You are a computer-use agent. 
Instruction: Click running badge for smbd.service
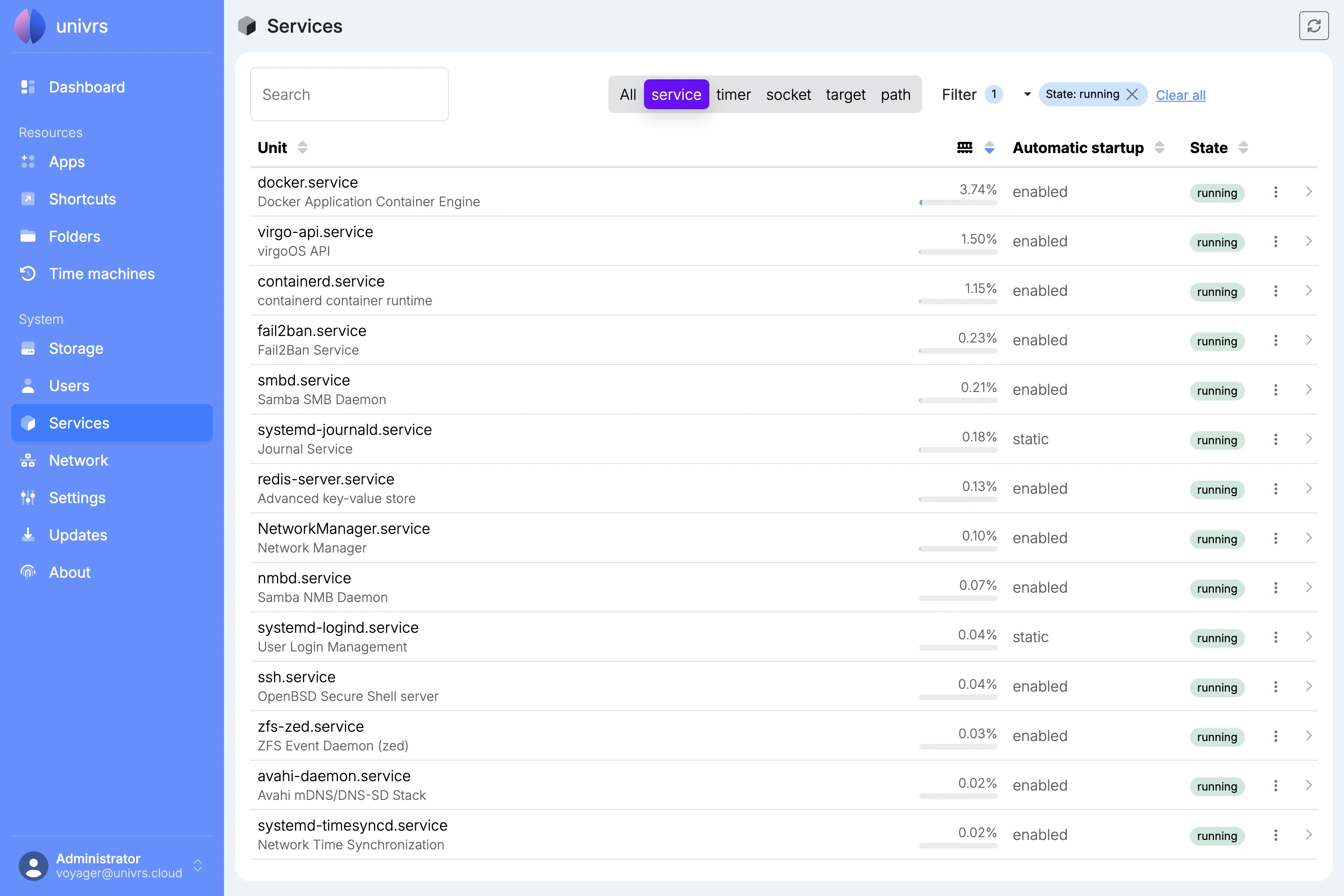1217,391
